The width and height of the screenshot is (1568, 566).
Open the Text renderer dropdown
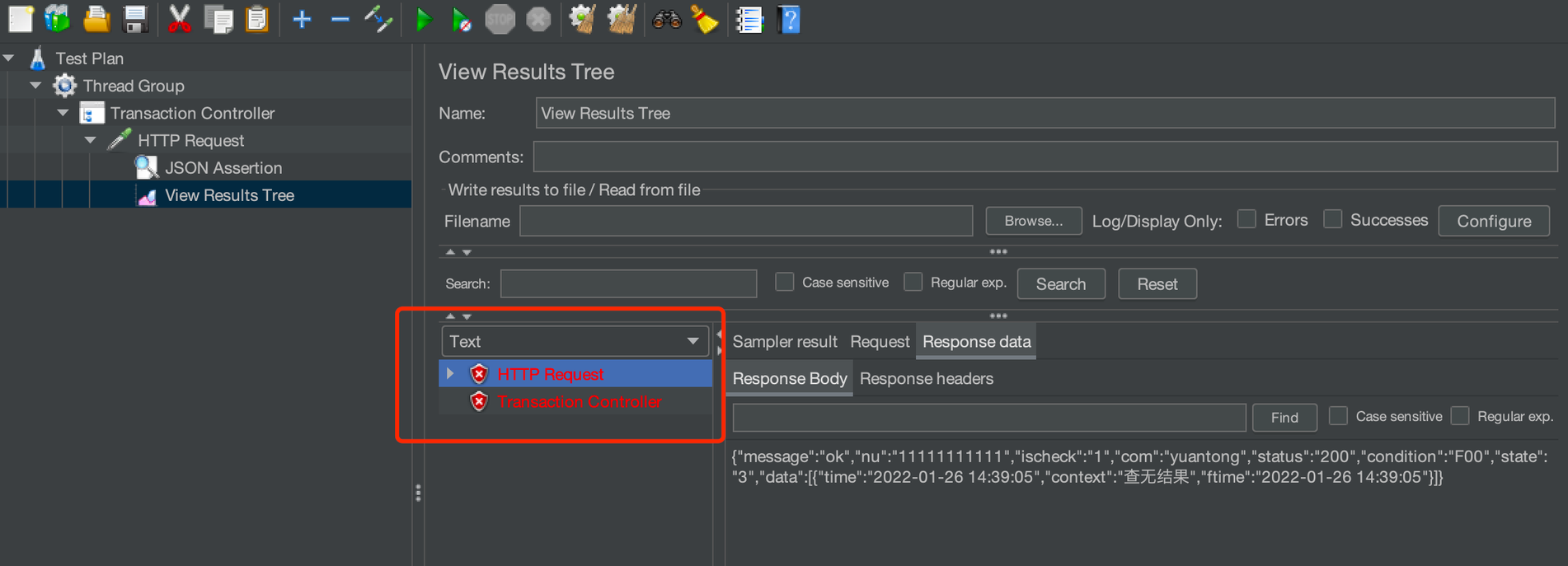(x=575, y=341)
